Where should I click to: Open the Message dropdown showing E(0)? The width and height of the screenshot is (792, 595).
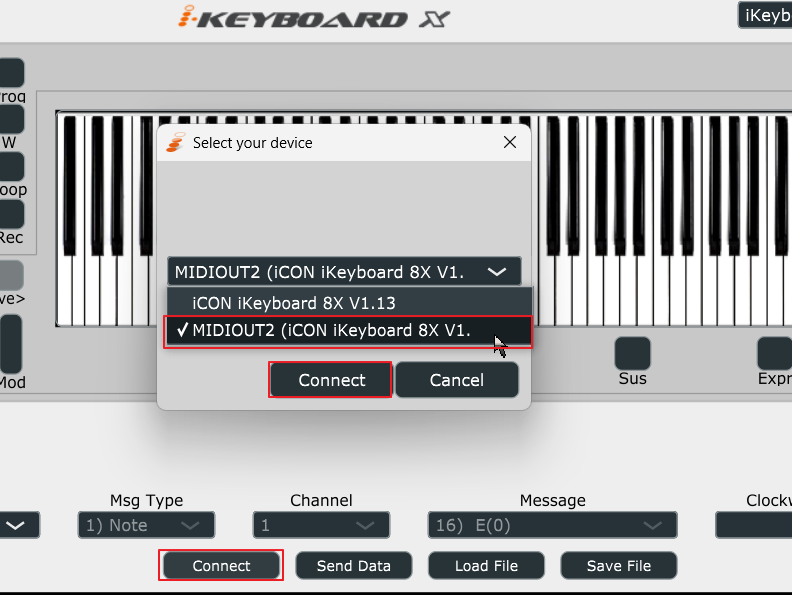[x=552, y=525]
